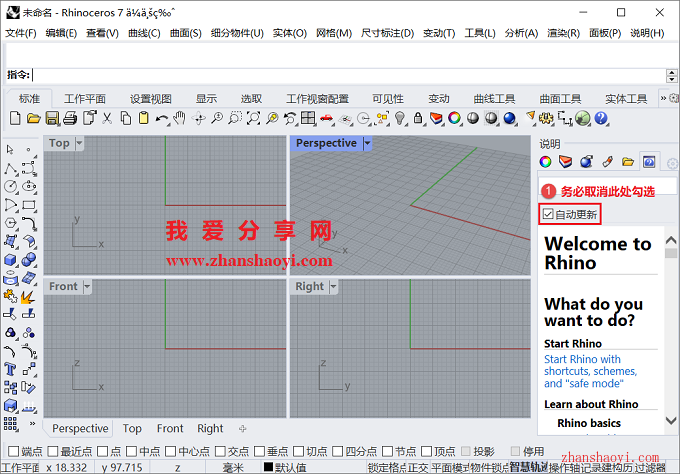Select the Polygon tool in left sidebar

coord(11,223)
